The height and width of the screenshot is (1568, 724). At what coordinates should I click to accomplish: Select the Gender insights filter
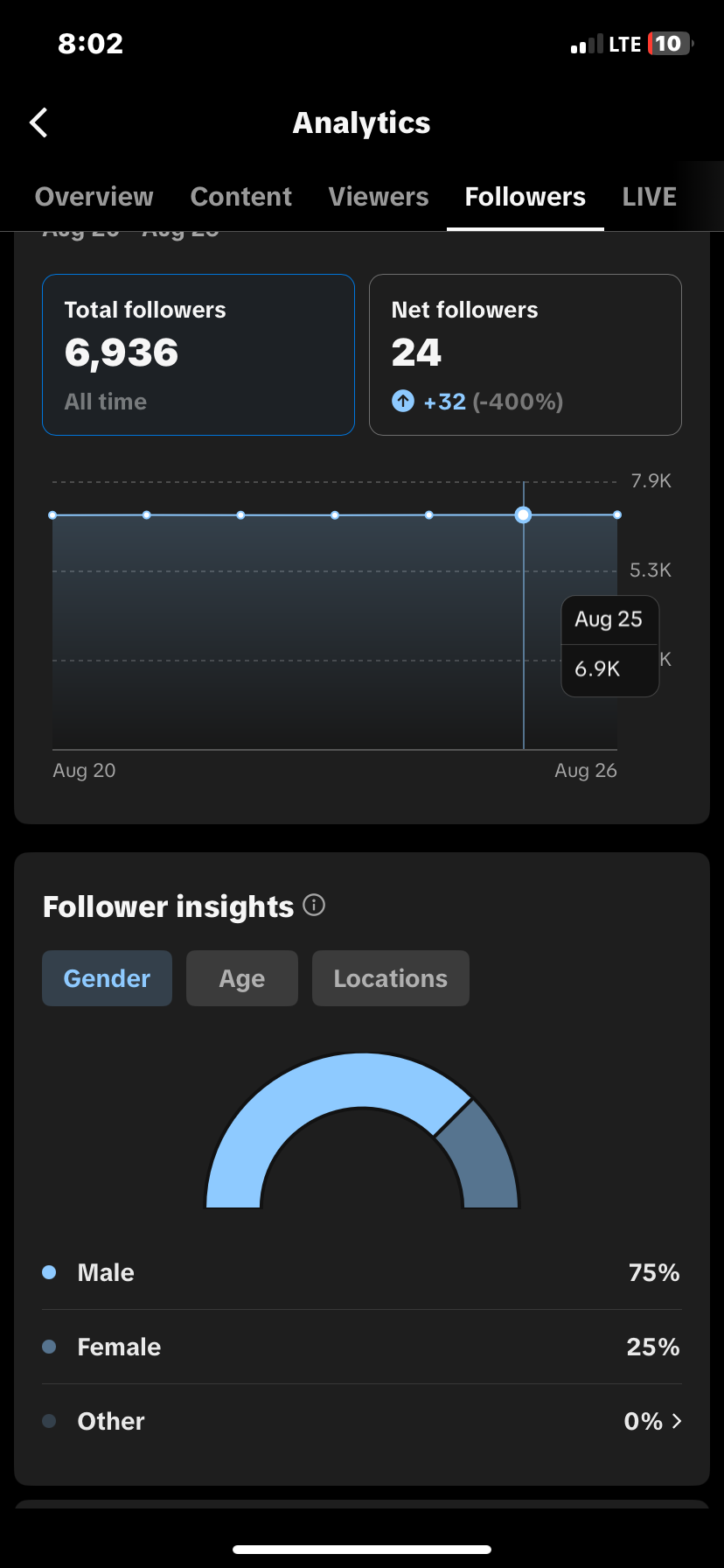pos(107,978)
